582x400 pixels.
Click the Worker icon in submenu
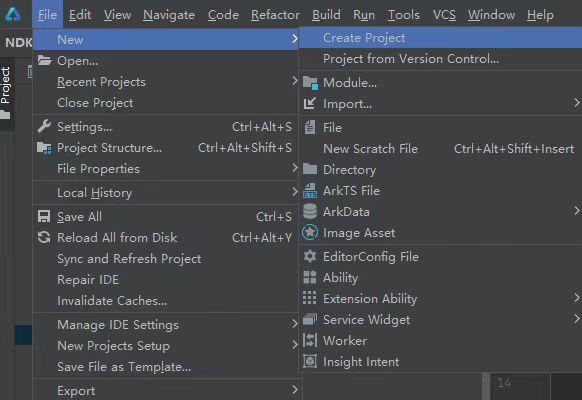point(310,340)
